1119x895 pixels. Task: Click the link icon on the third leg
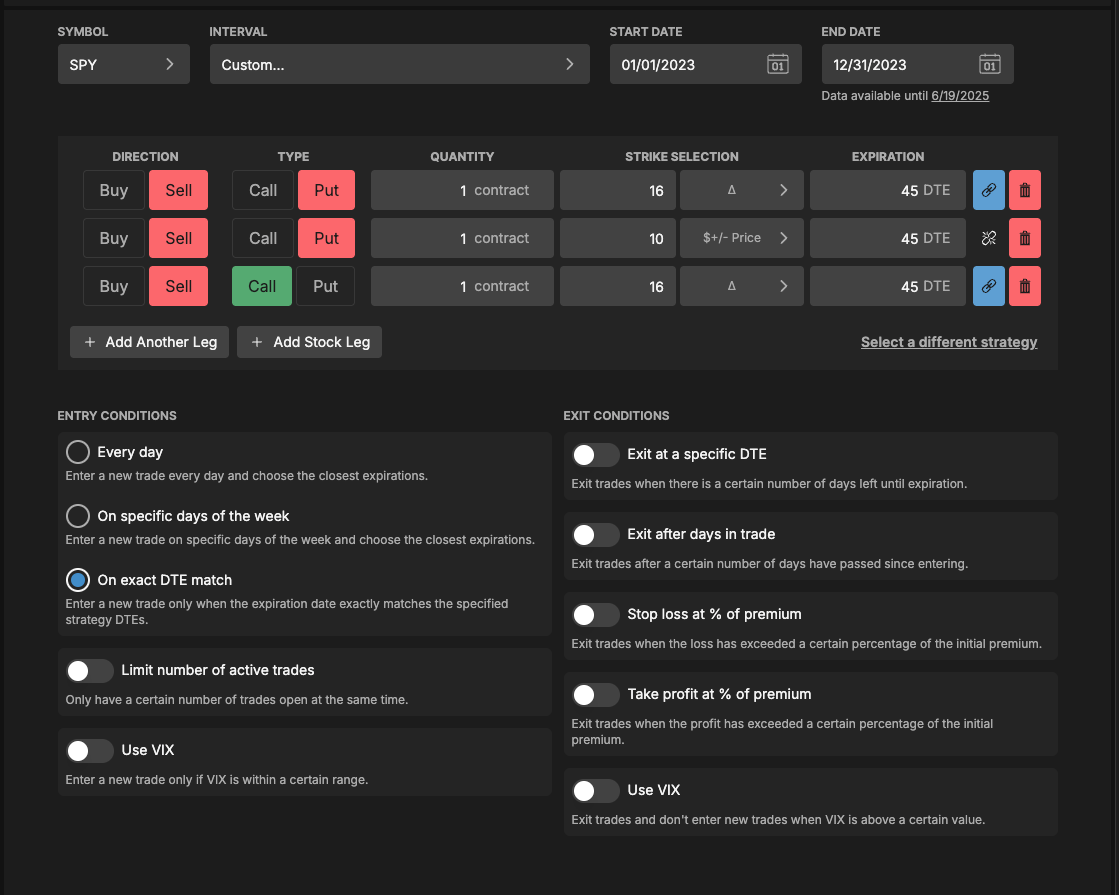coord(988,286)
